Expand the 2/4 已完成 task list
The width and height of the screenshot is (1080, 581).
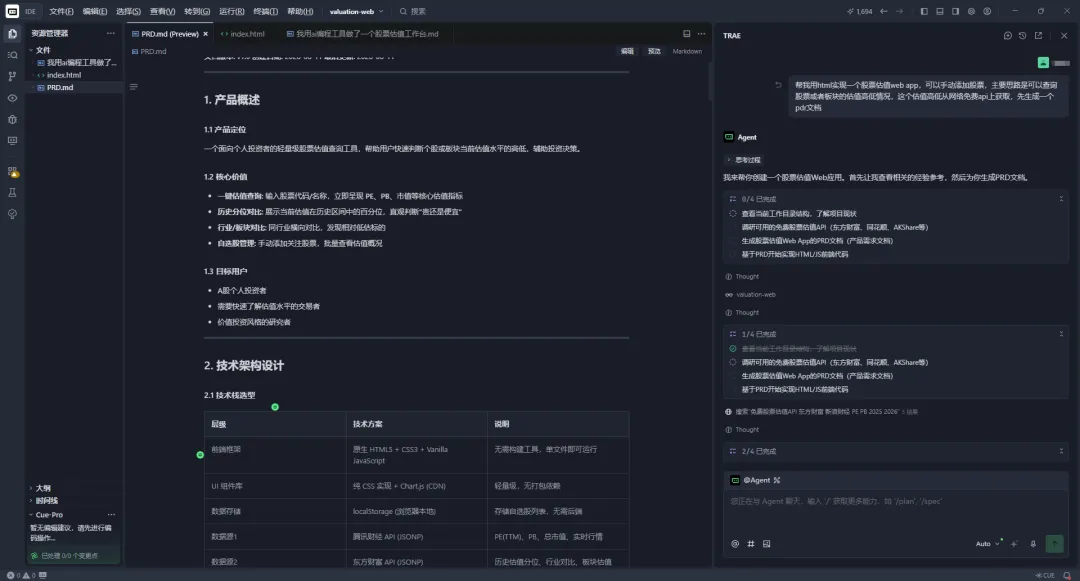[1061, 452]
